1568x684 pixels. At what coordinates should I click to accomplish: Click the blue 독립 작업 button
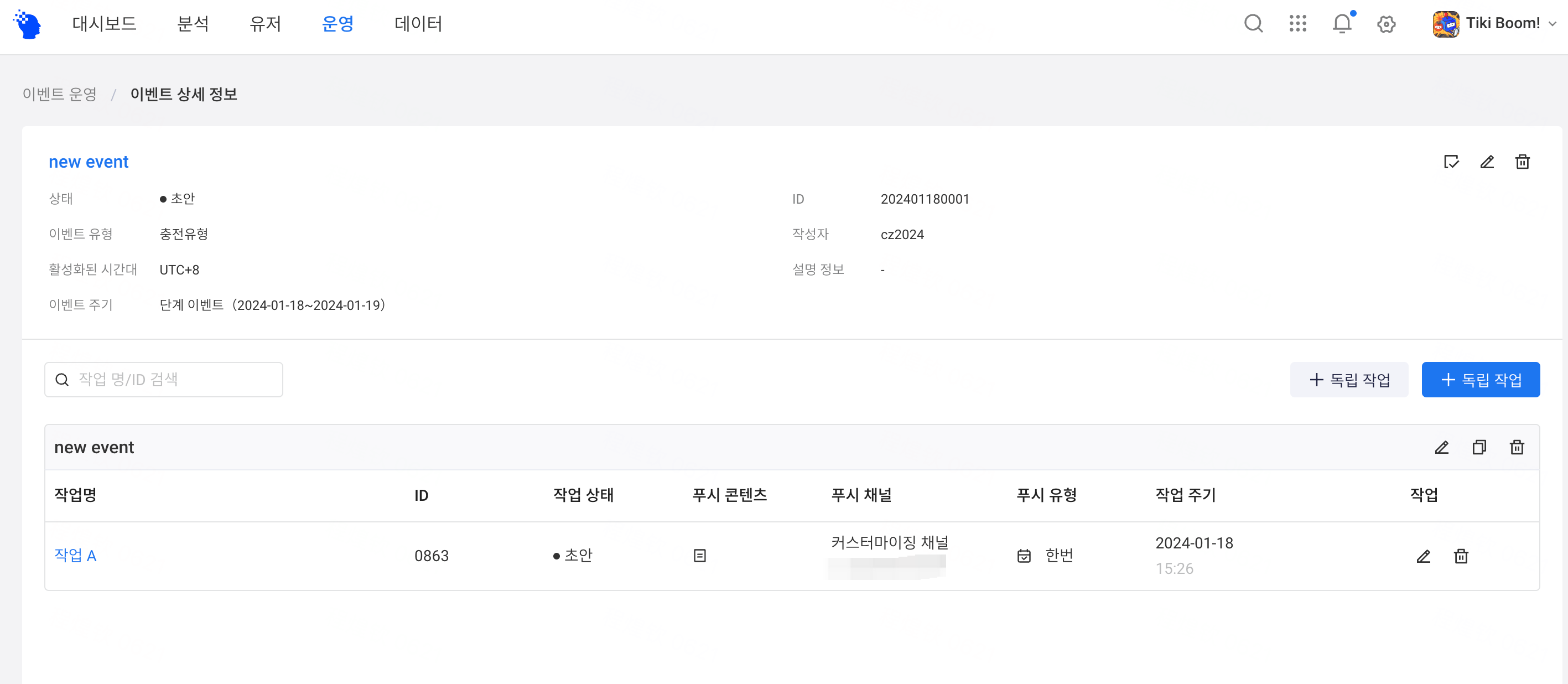1481,380
